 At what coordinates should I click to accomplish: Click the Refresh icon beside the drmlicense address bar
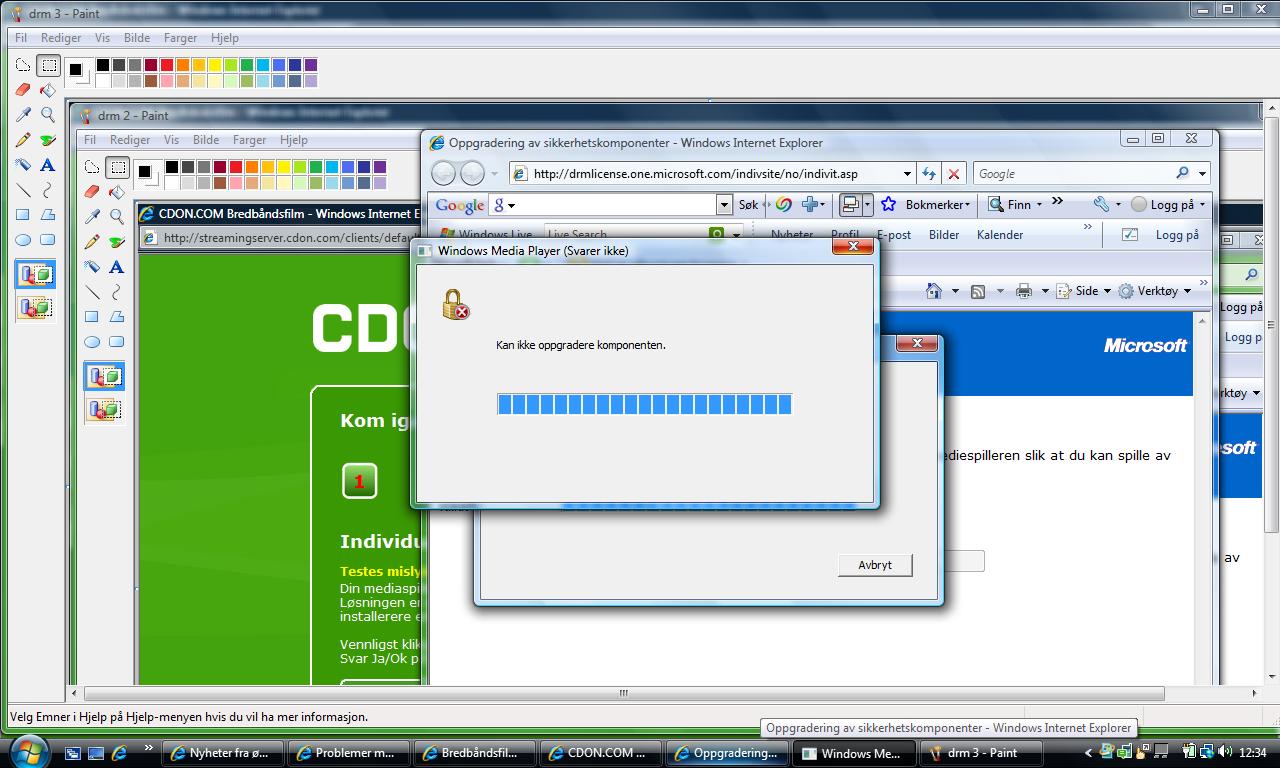point(929,173)
